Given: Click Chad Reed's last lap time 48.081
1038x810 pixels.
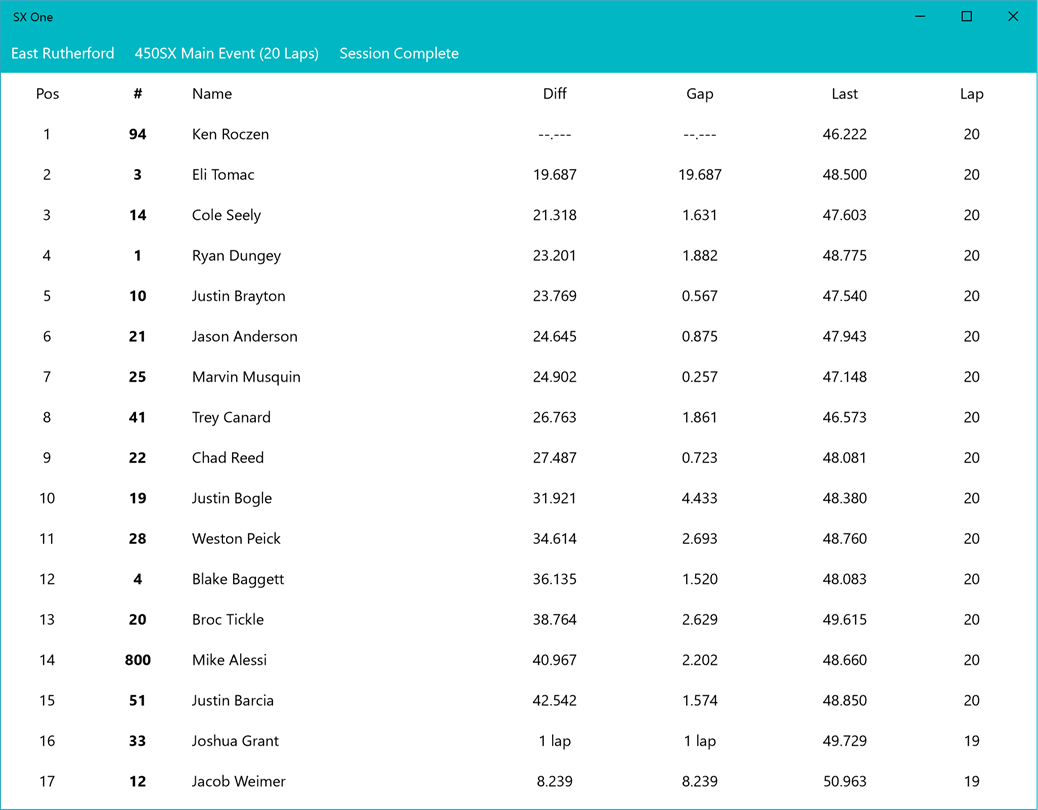Looking at the screenshot, I should 845,458.
